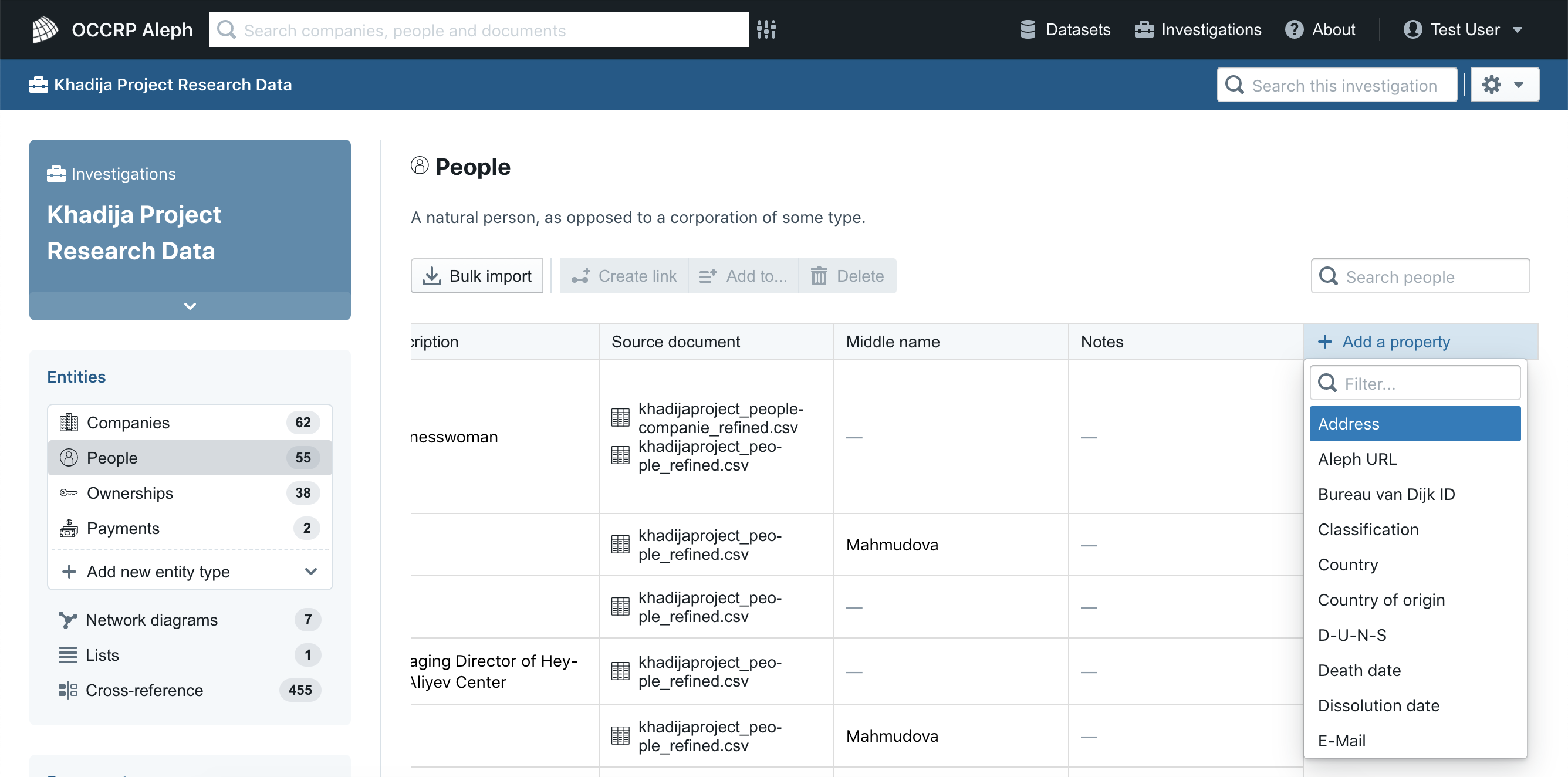Open the Payments entity list

point(190,528)
